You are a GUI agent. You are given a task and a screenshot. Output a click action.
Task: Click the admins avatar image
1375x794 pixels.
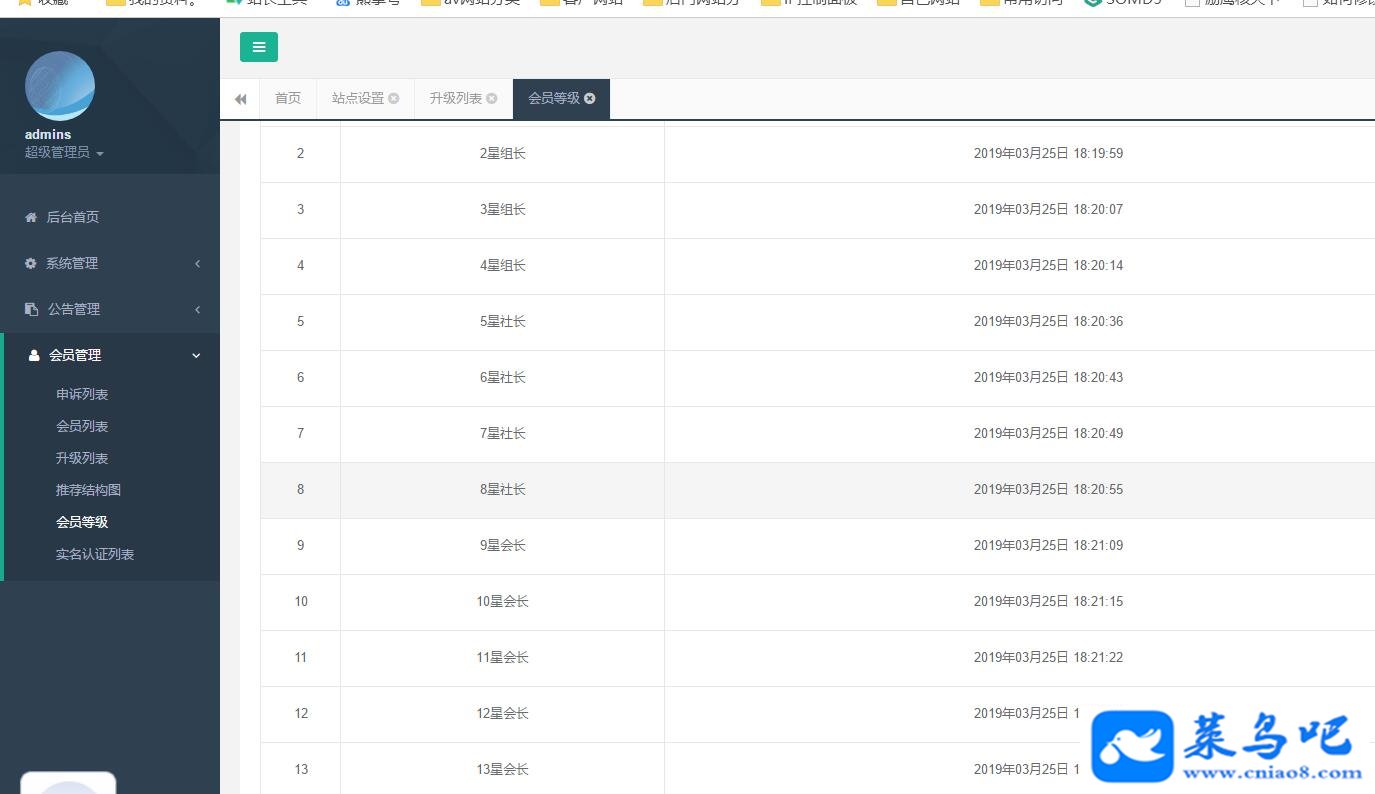(60, 86)
